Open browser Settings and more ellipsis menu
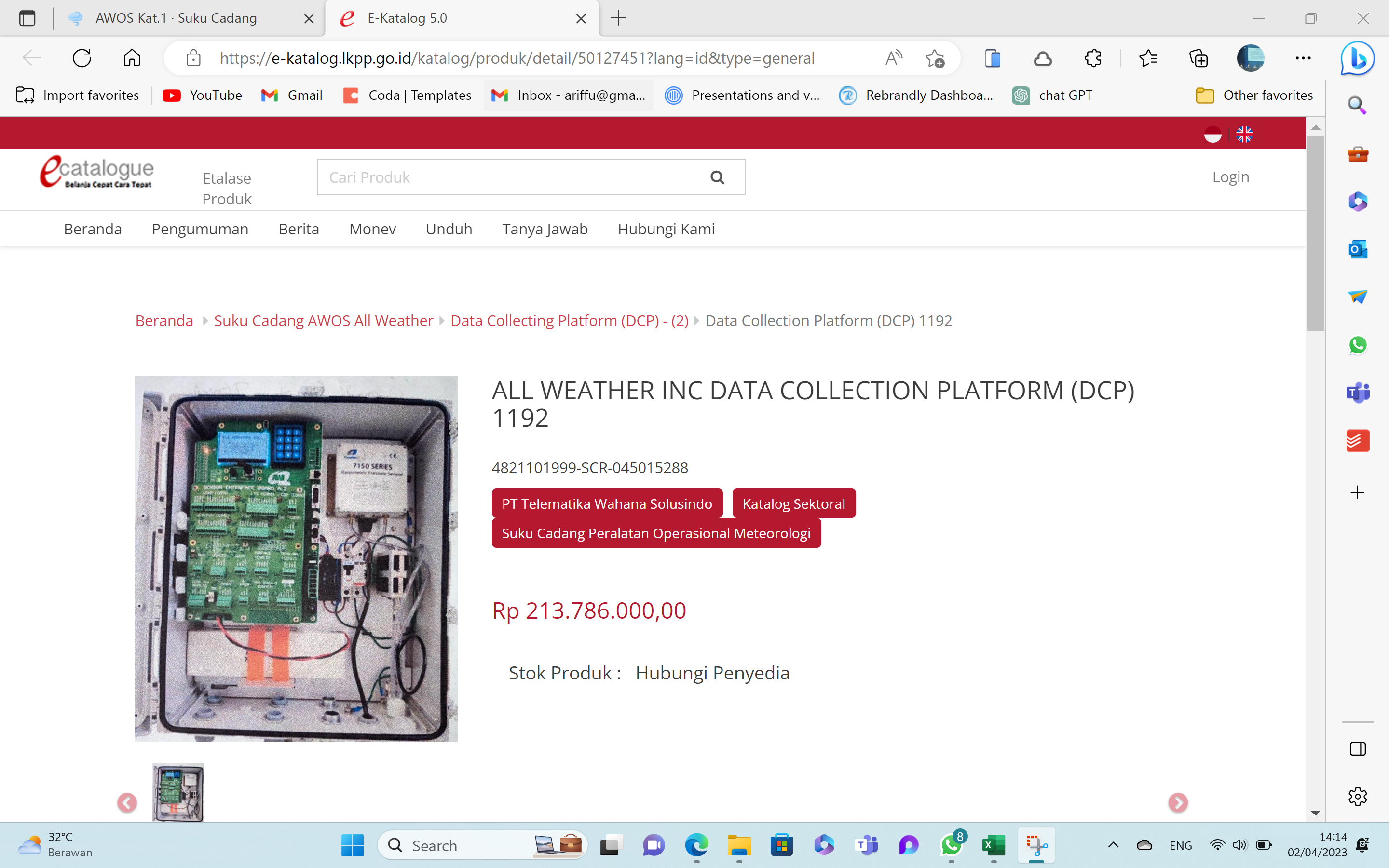The width and height of the screenshot is (1389, 868). [x=1303, y=58]
